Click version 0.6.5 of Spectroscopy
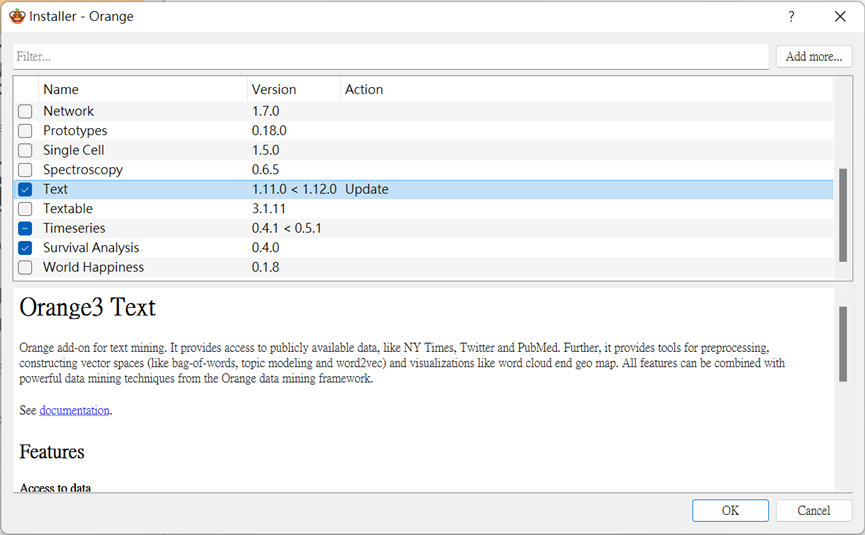The width and height of the screenshot is (865, 535). tap(265, 170)
